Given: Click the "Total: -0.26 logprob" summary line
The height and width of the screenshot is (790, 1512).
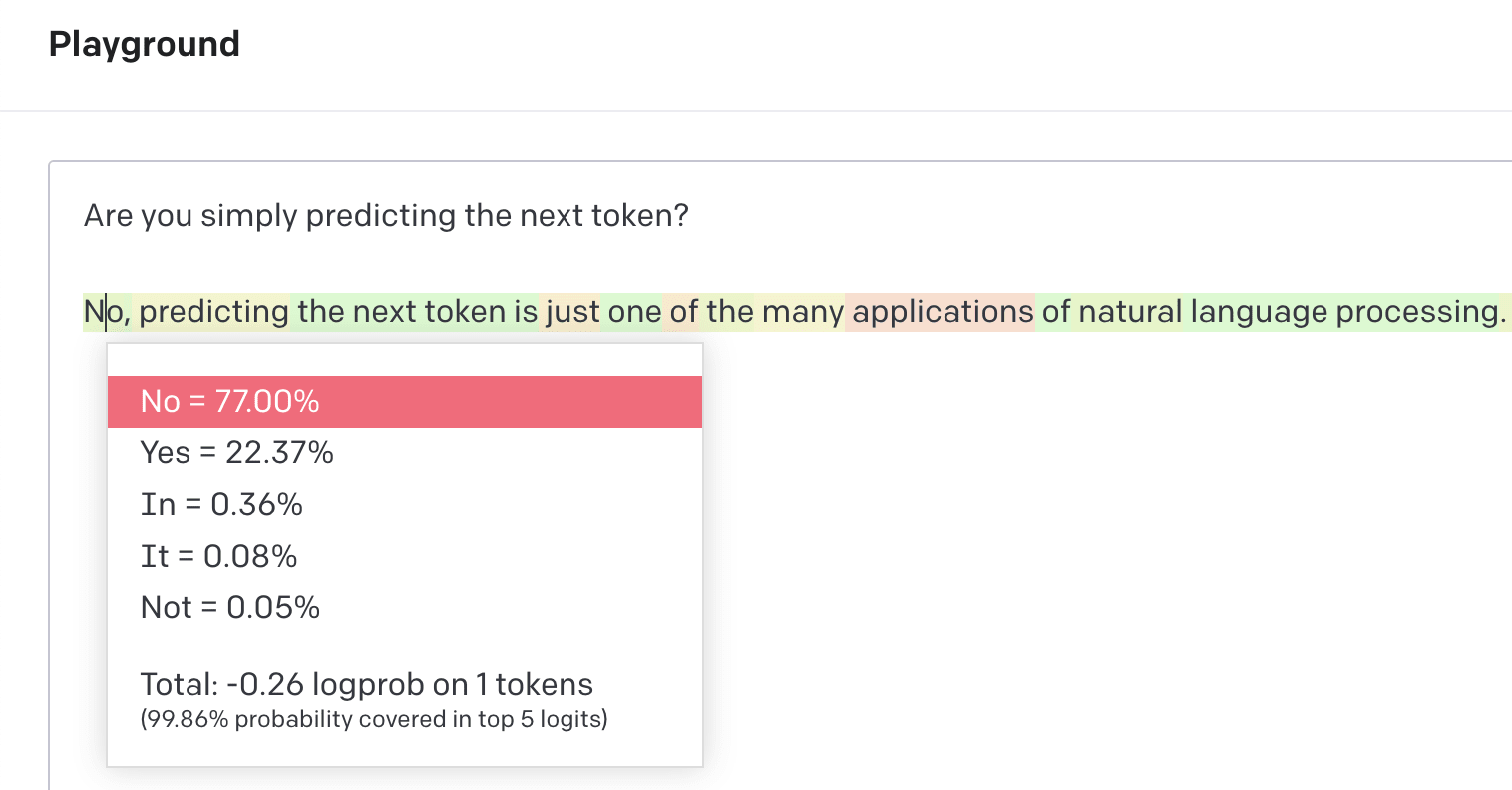Looking at the screenshot, I should [366, 685].
